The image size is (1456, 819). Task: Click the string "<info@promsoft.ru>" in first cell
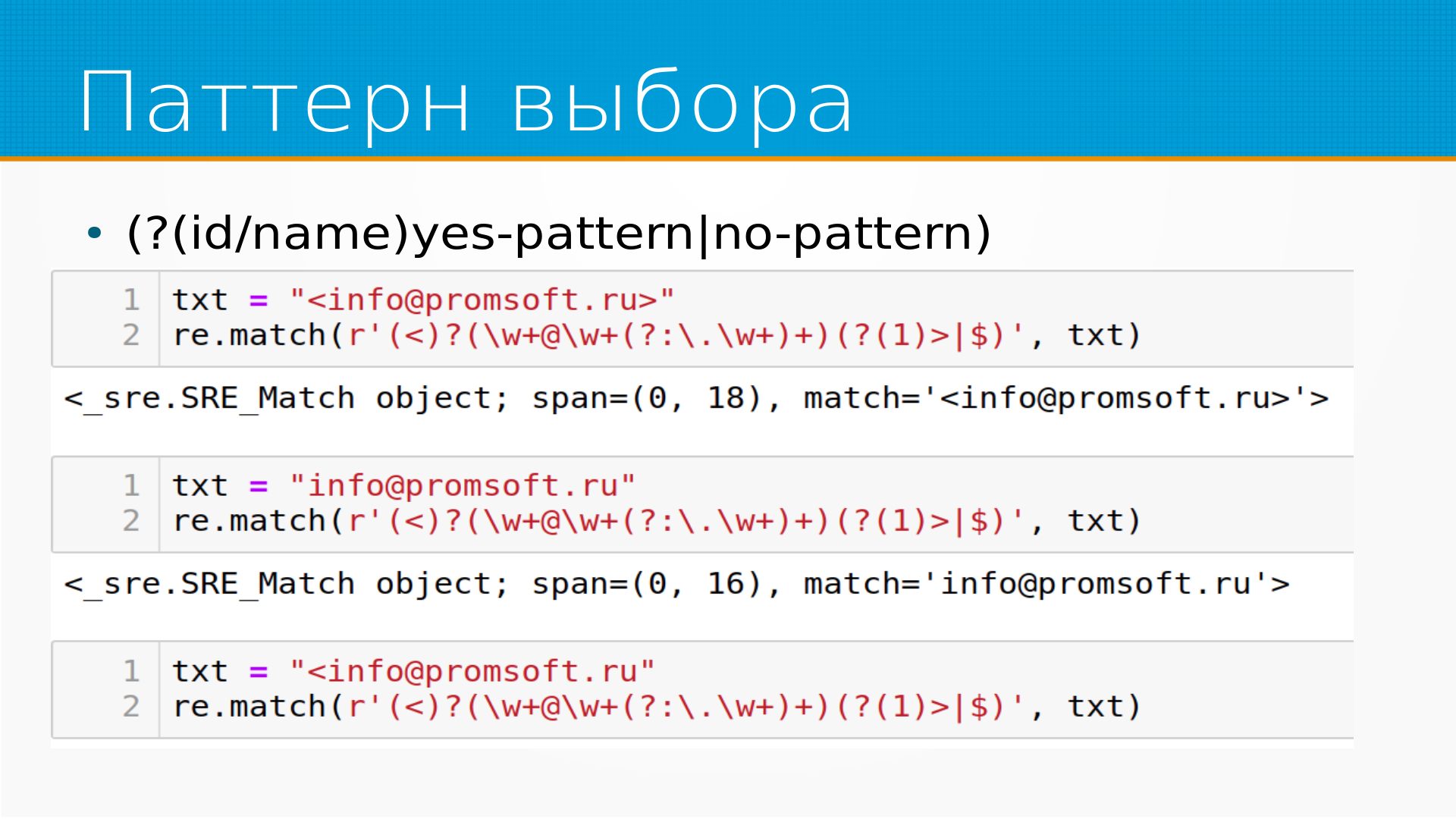(x=482, y=300)
